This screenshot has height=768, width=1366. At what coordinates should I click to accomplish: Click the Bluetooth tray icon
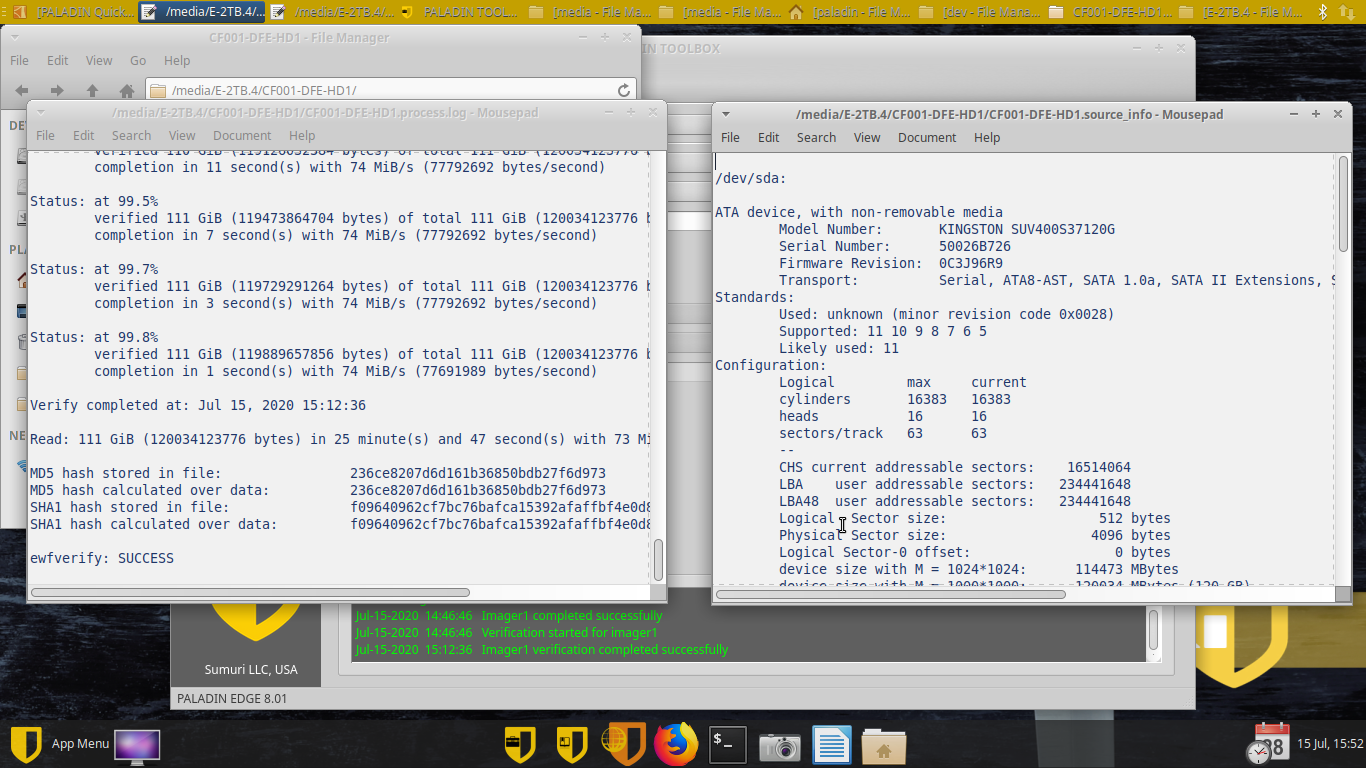coord(1322,12)
